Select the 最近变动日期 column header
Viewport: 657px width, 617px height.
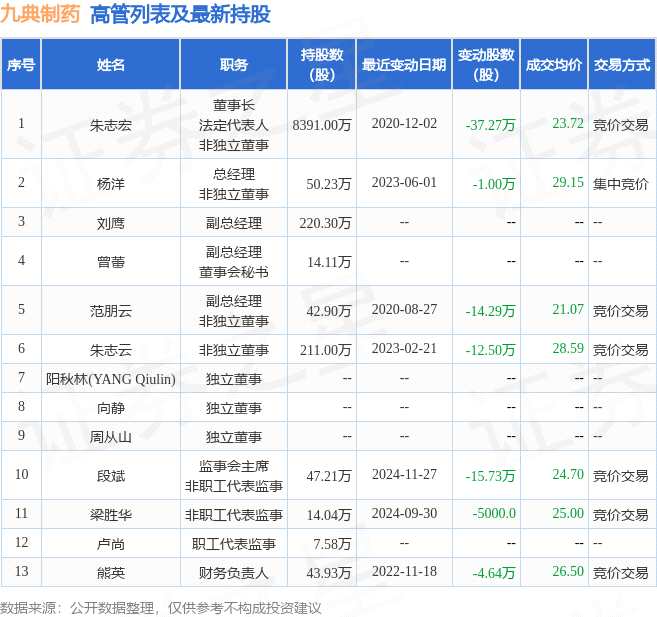(x=404, y=65)
